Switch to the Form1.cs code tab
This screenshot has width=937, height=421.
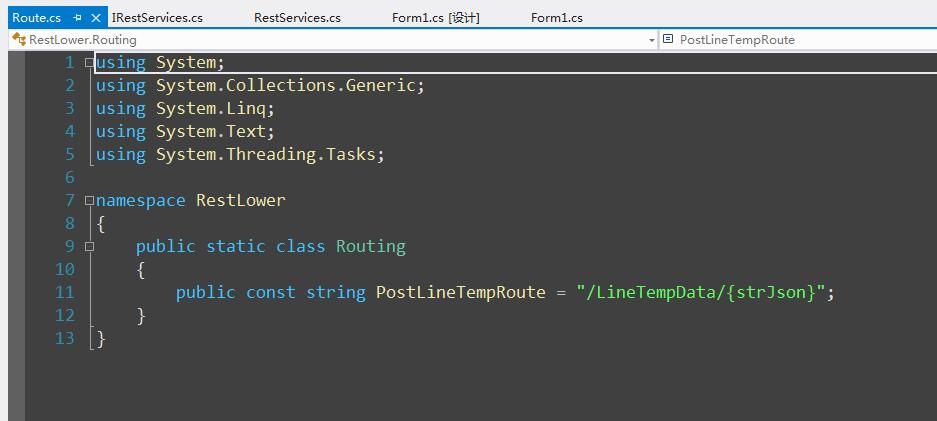pyautogui.click(x=556, y=18)
